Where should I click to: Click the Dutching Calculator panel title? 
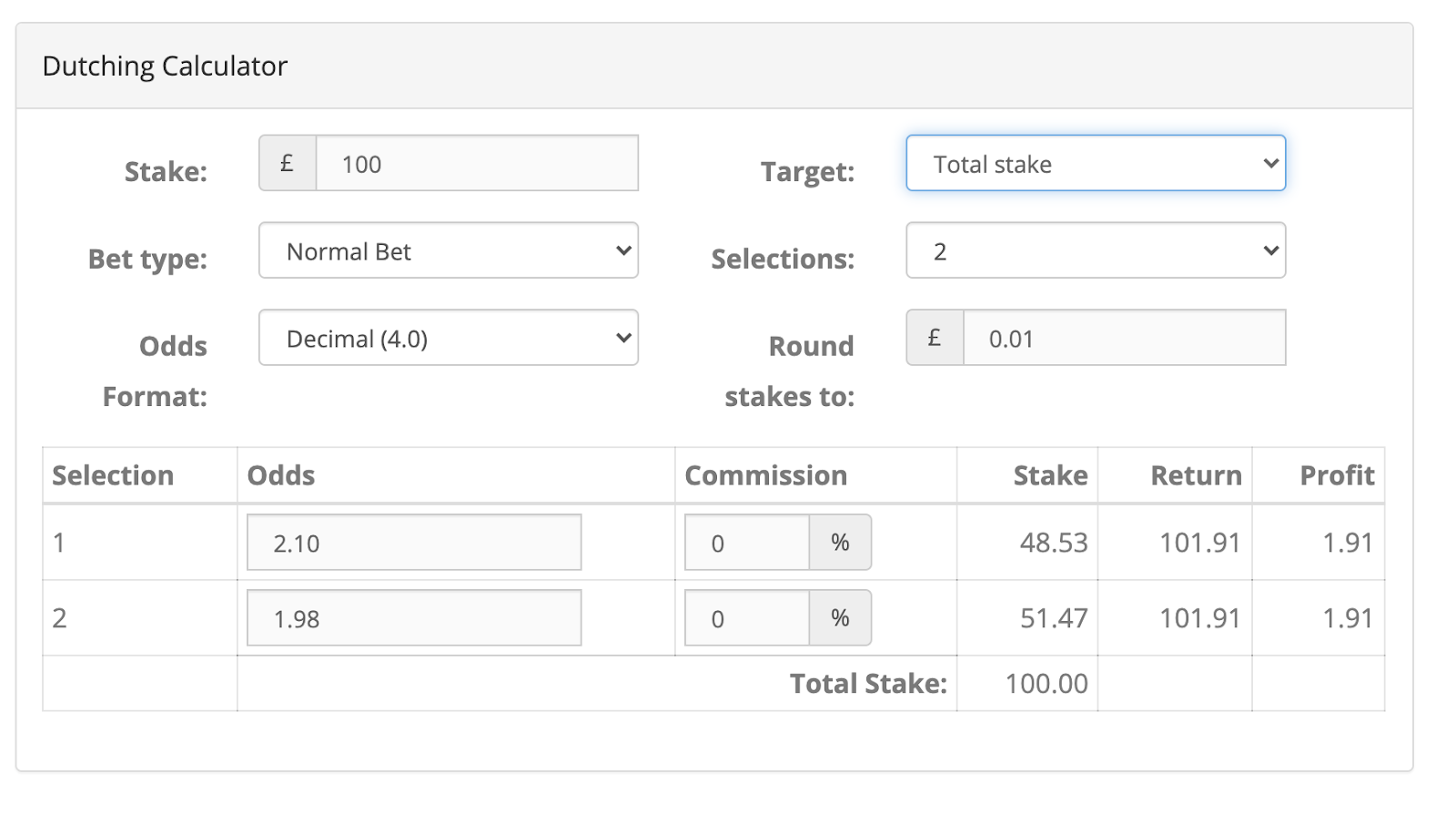tap(165, 66)
